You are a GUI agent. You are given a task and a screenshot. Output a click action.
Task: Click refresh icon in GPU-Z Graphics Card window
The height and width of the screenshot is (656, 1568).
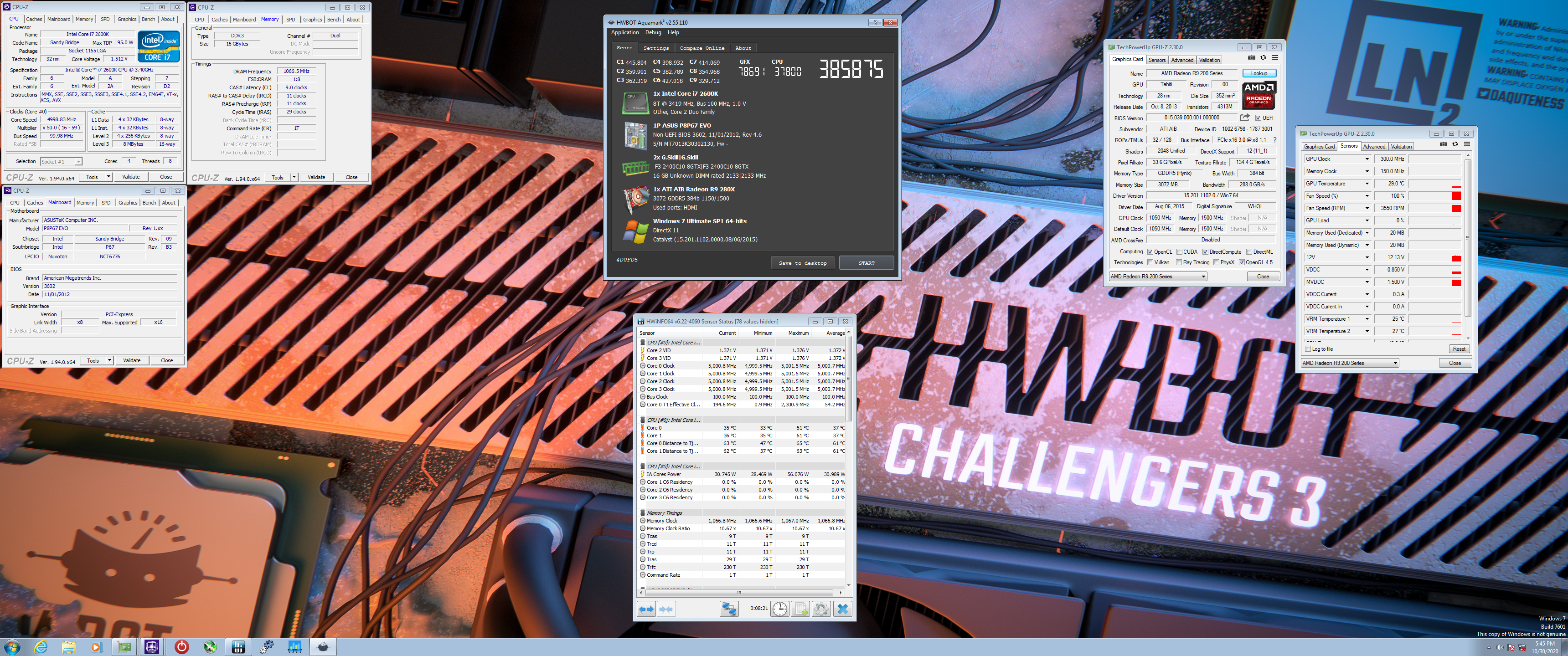pos(1263,58)
